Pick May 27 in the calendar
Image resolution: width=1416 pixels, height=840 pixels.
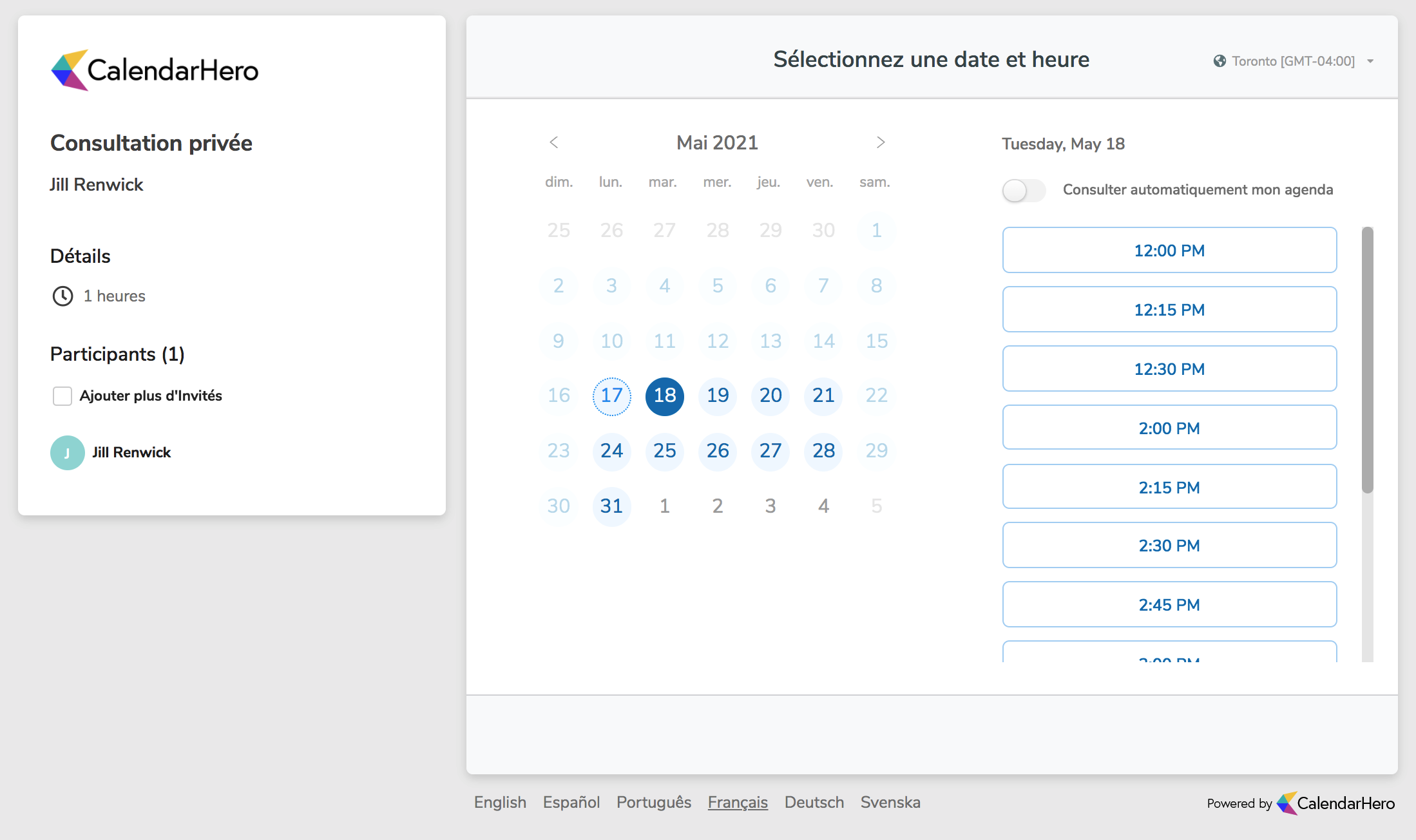pos(770,451)
